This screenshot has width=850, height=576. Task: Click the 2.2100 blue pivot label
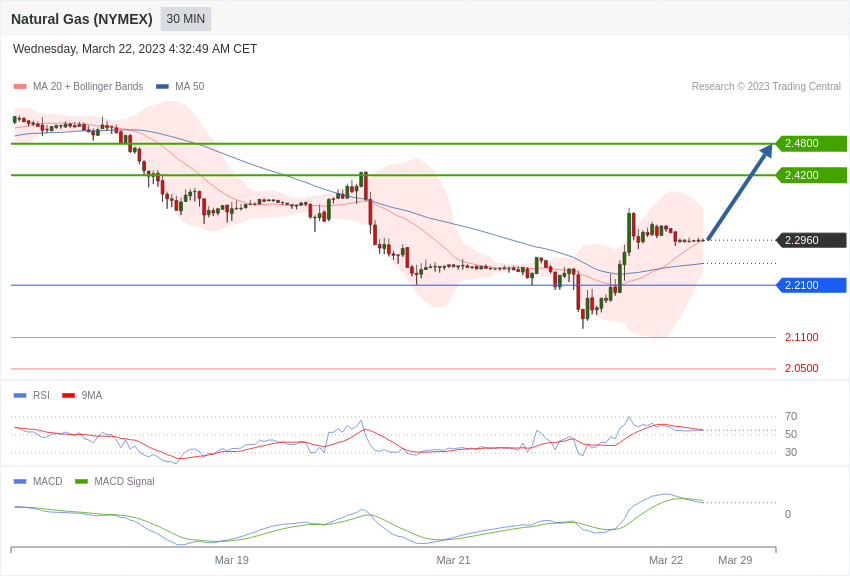click(811, 285)
